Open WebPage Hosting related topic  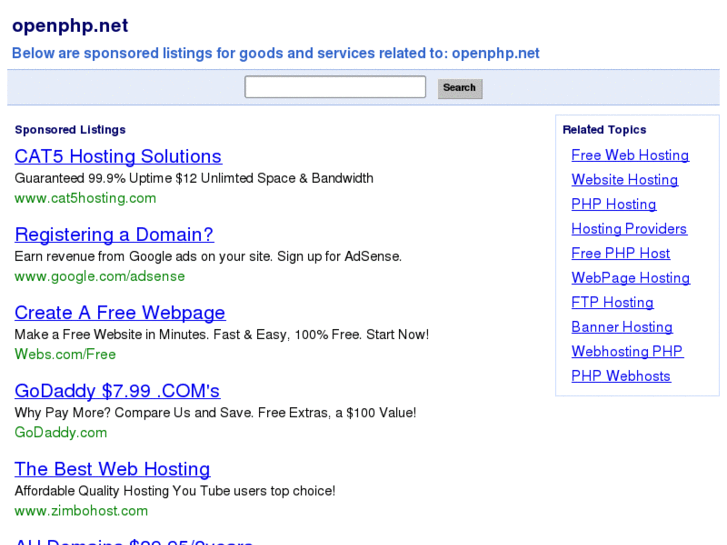pos(630,278)
